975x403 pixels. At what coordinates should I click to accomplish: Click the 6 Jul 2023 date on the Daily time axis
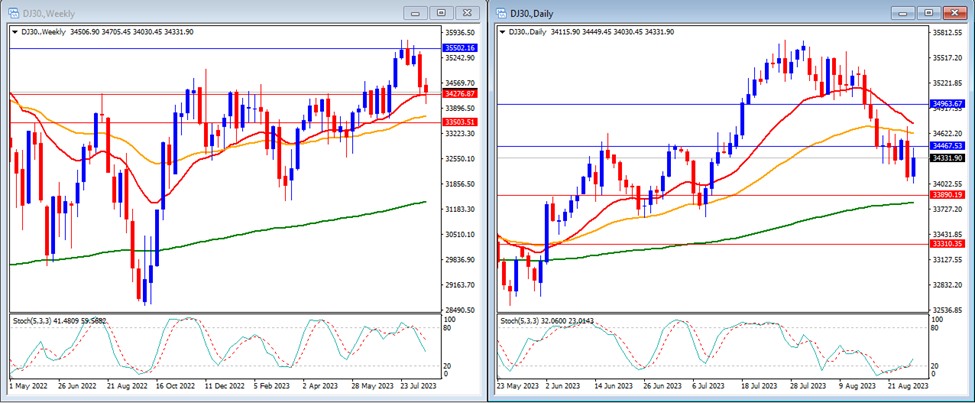point(708,386)
